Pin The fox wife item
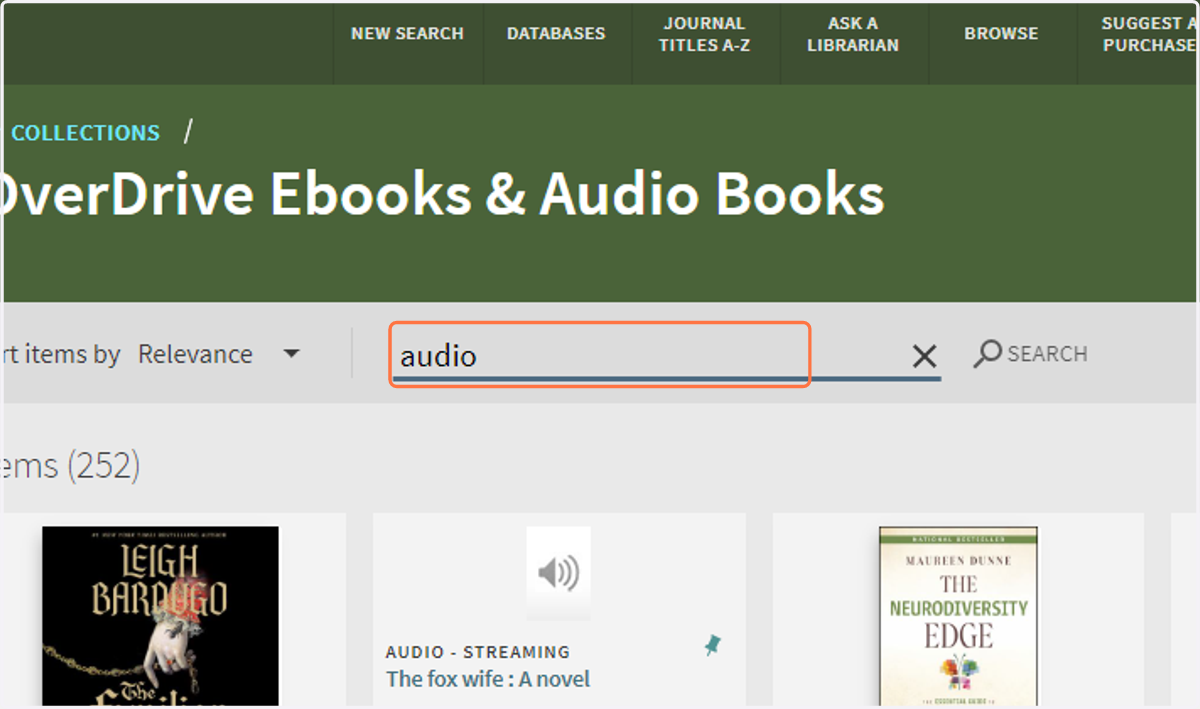 (713, 646)
